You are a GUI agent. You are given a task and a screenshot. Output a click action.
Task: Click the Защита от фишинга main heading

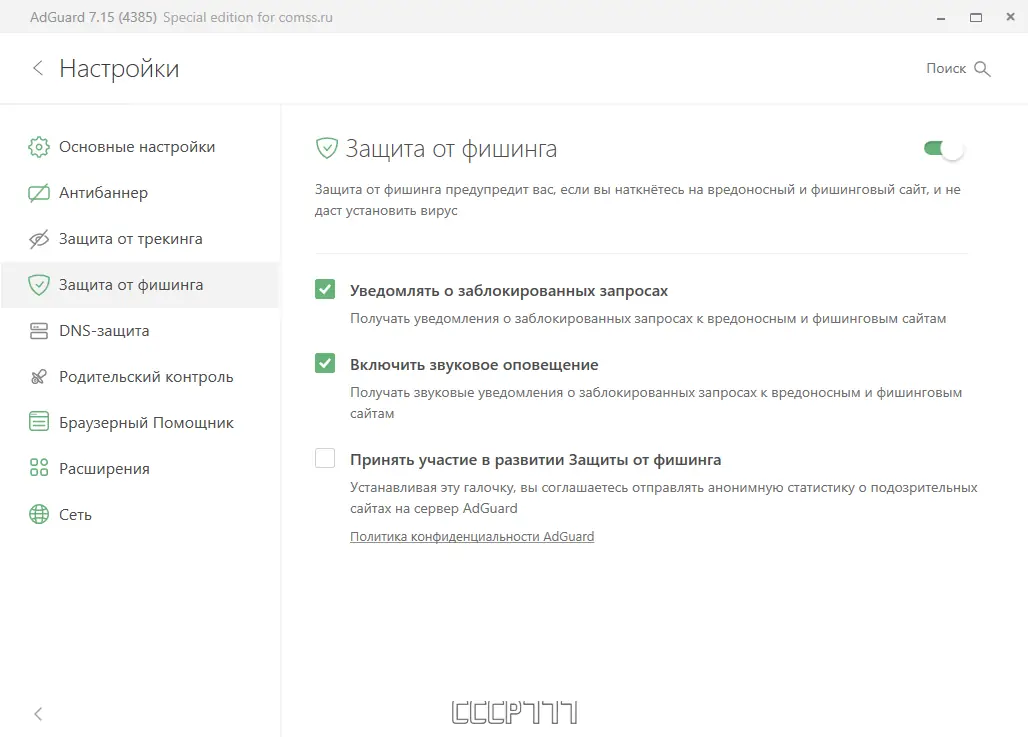pos(451,149)
